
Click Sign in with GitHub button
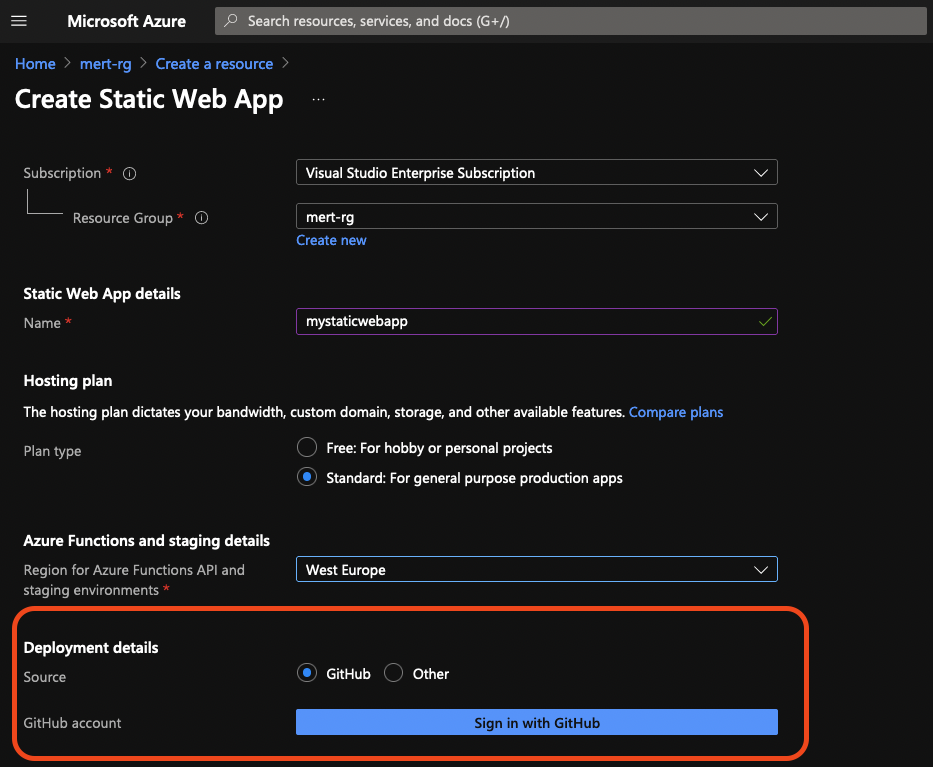(537, 722)
